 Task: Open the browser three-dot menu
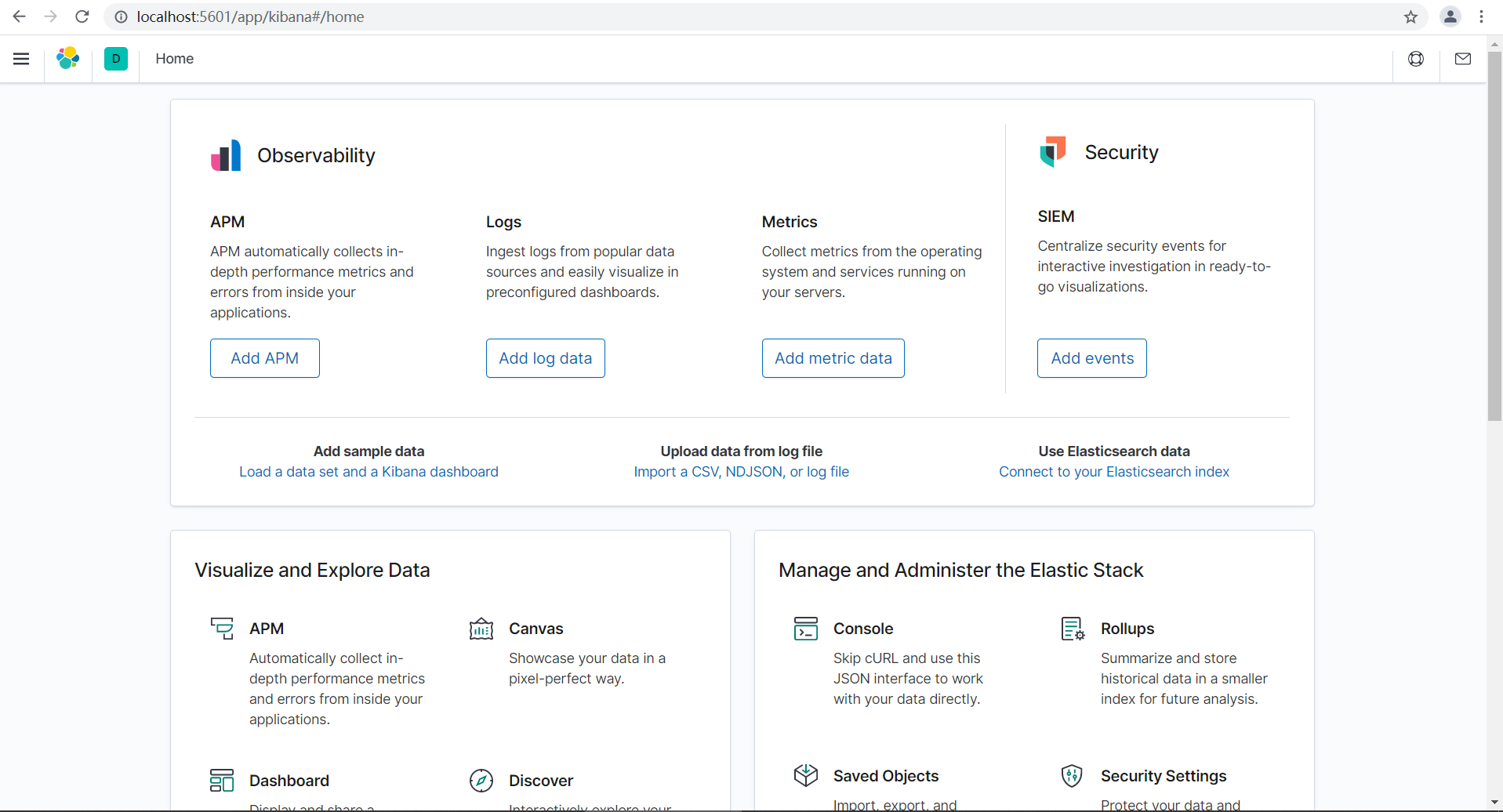1481,17
